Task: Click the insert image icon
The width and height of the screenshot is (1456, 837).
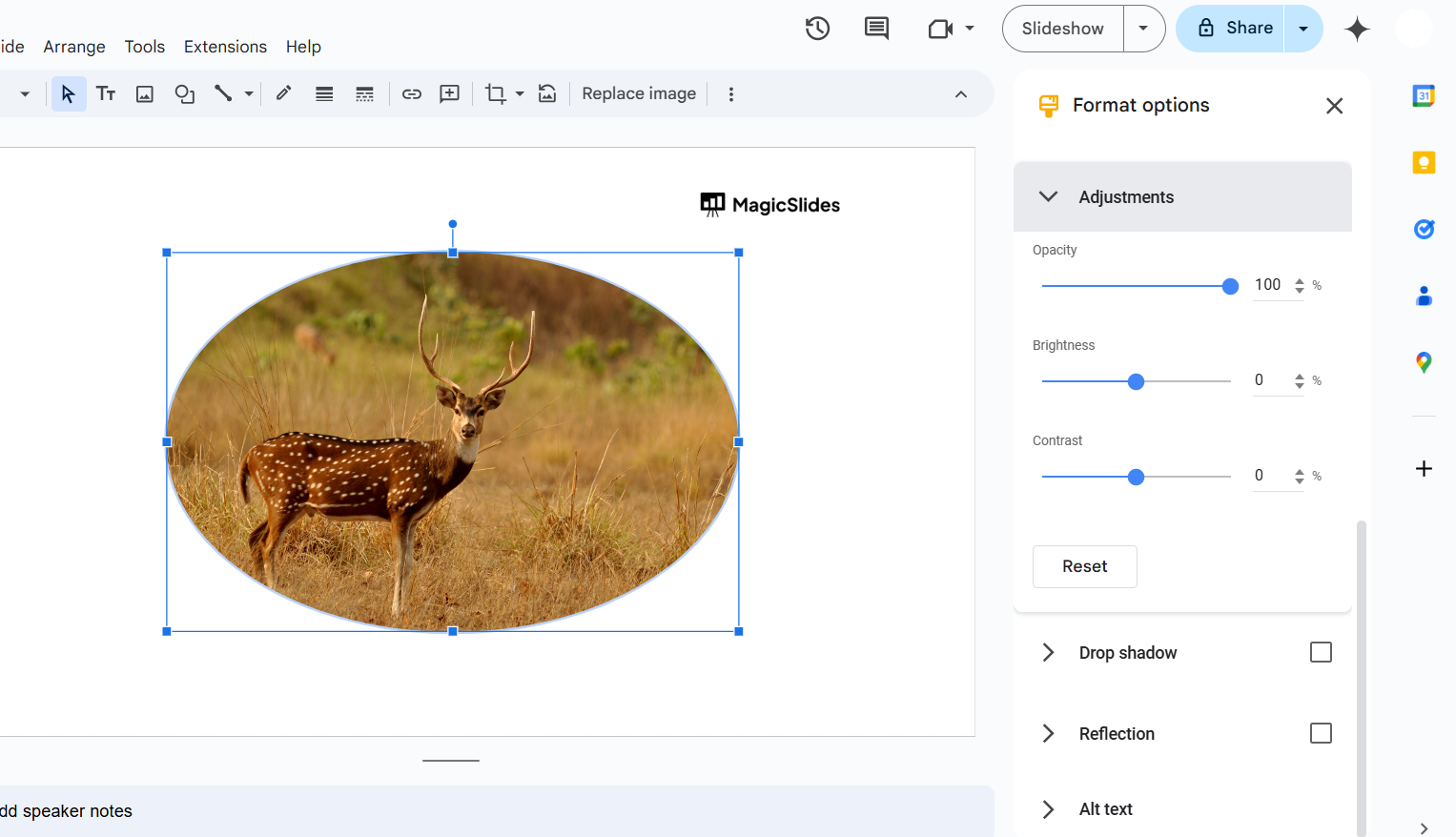Action: click(145, 93)
